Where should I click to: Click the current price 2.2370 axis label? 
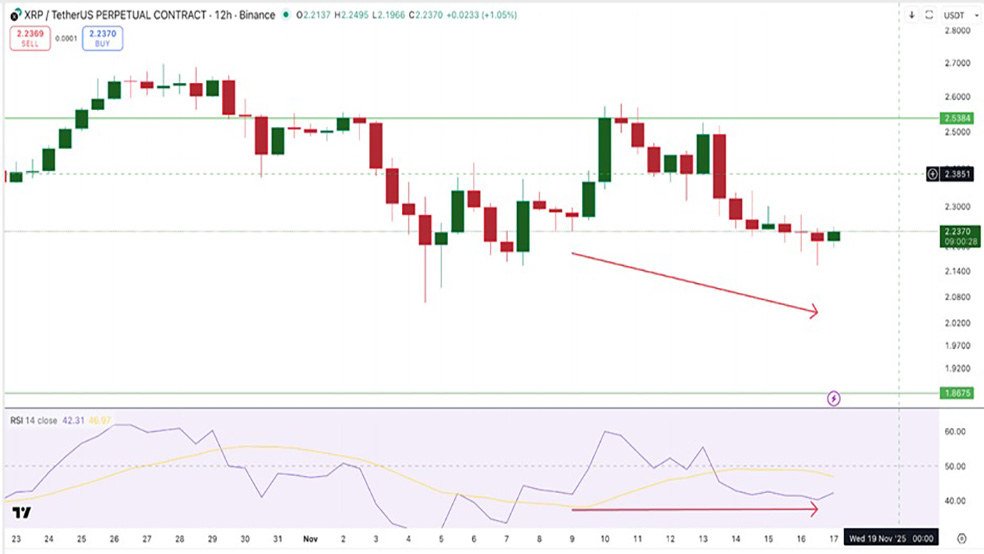(955, 231)
